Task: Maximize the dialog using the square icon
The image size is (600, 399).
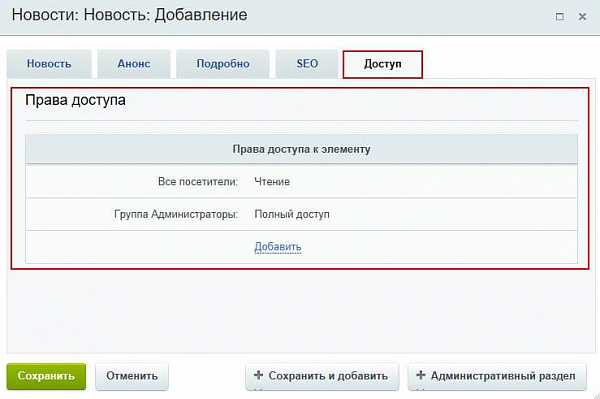Action: click(559, 17)
